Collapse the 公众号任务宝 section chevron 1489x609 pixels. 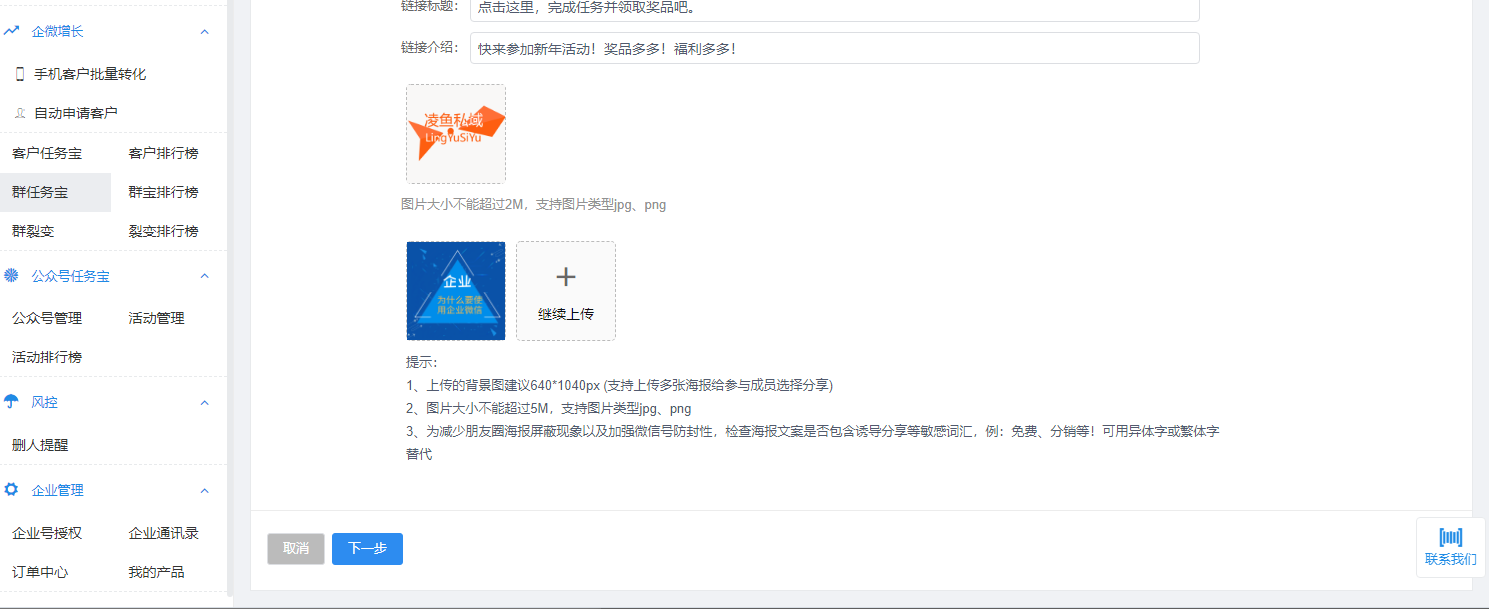tap(205, 276)
